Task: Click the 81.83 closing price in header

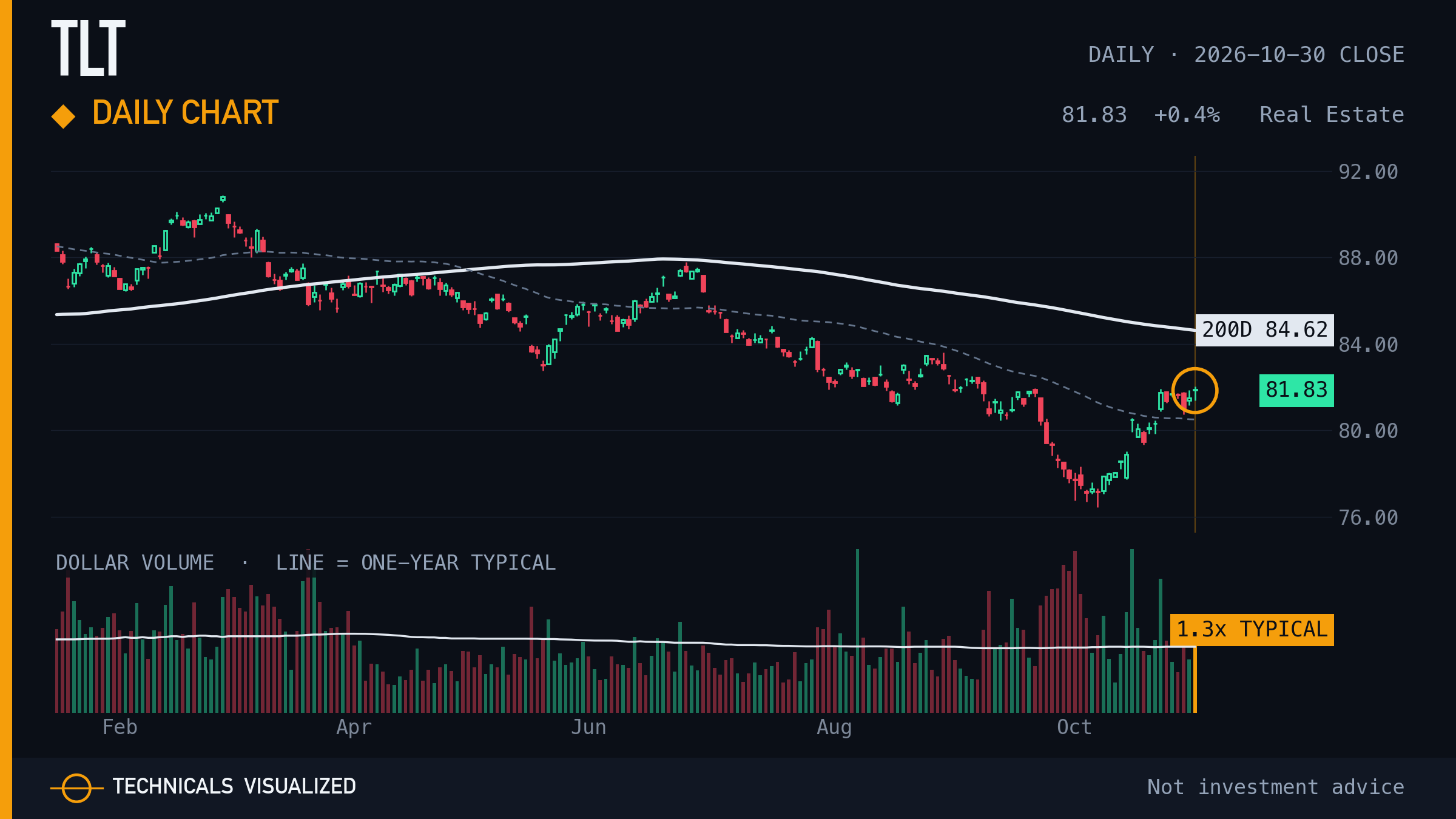Action: [1094, 115]
